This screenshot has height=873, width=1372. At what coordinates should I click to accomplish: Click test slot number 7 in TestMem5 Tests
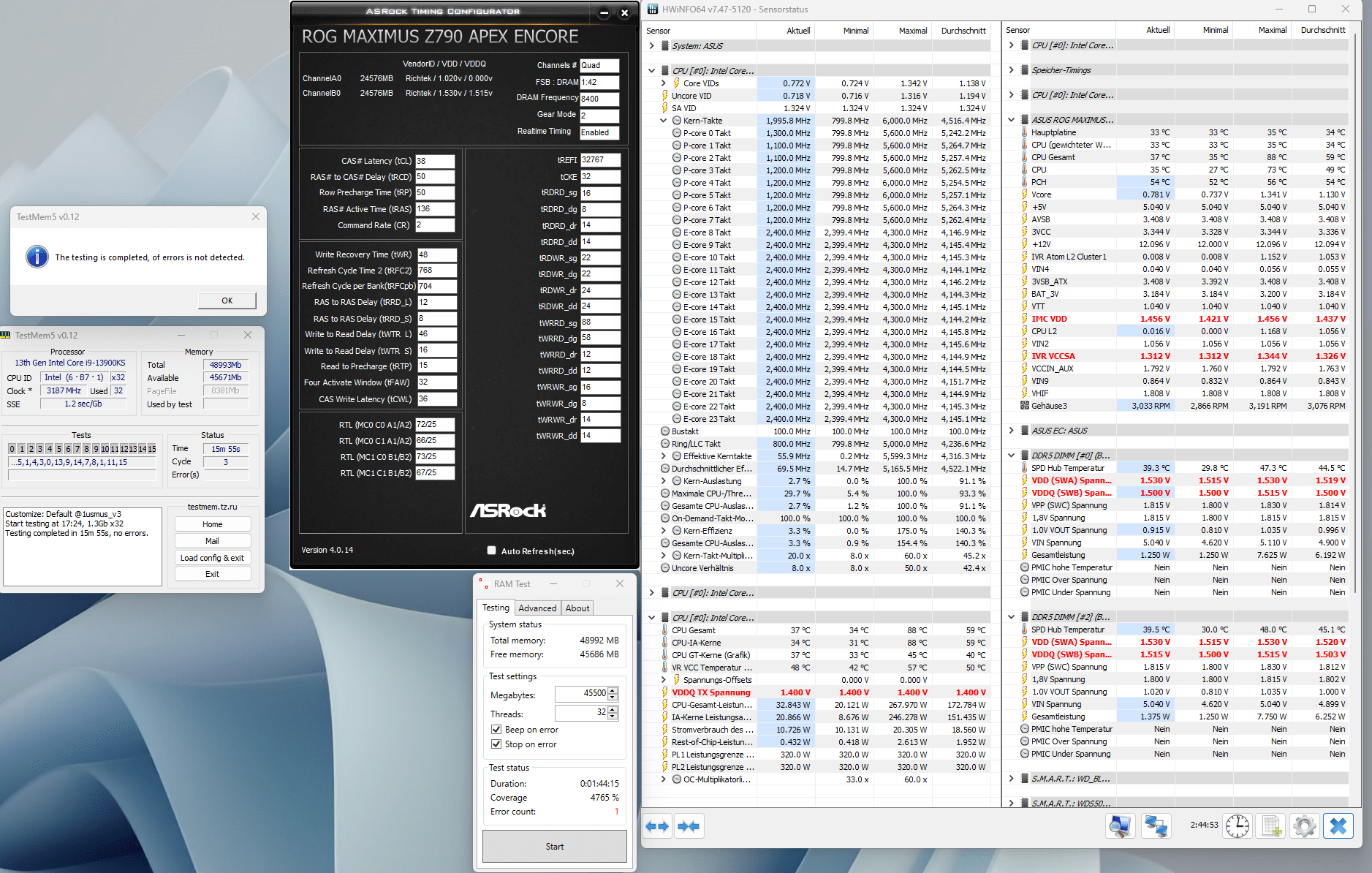(77, 449)
